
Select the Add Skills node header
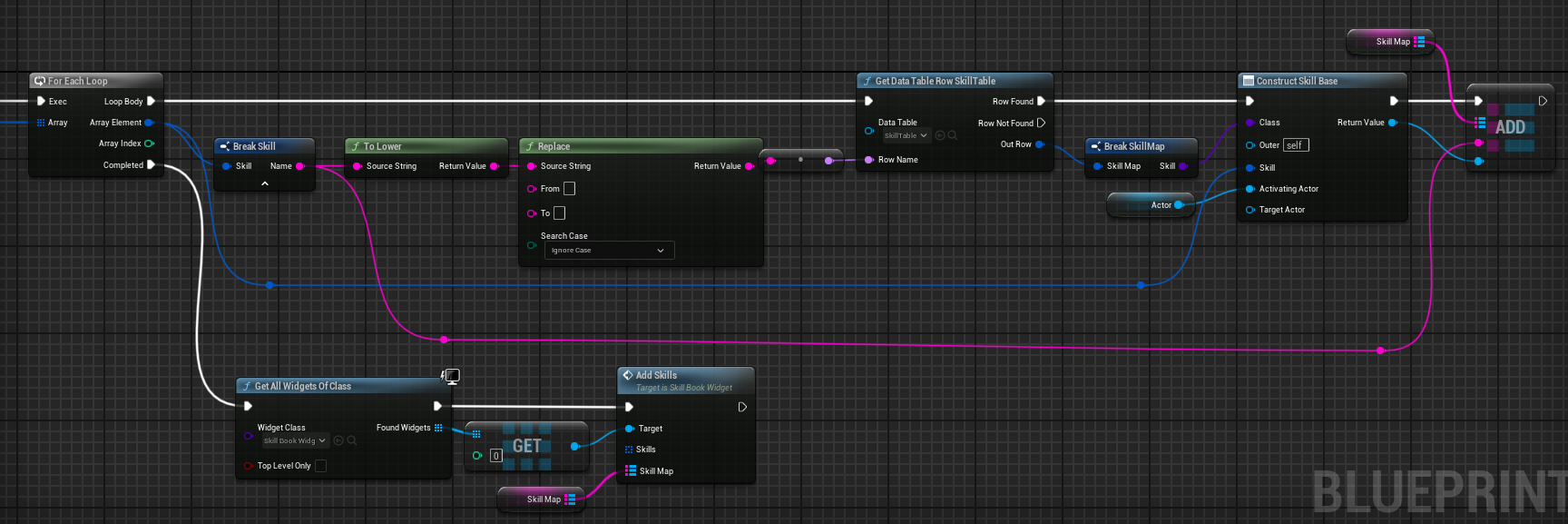point(686,380)
